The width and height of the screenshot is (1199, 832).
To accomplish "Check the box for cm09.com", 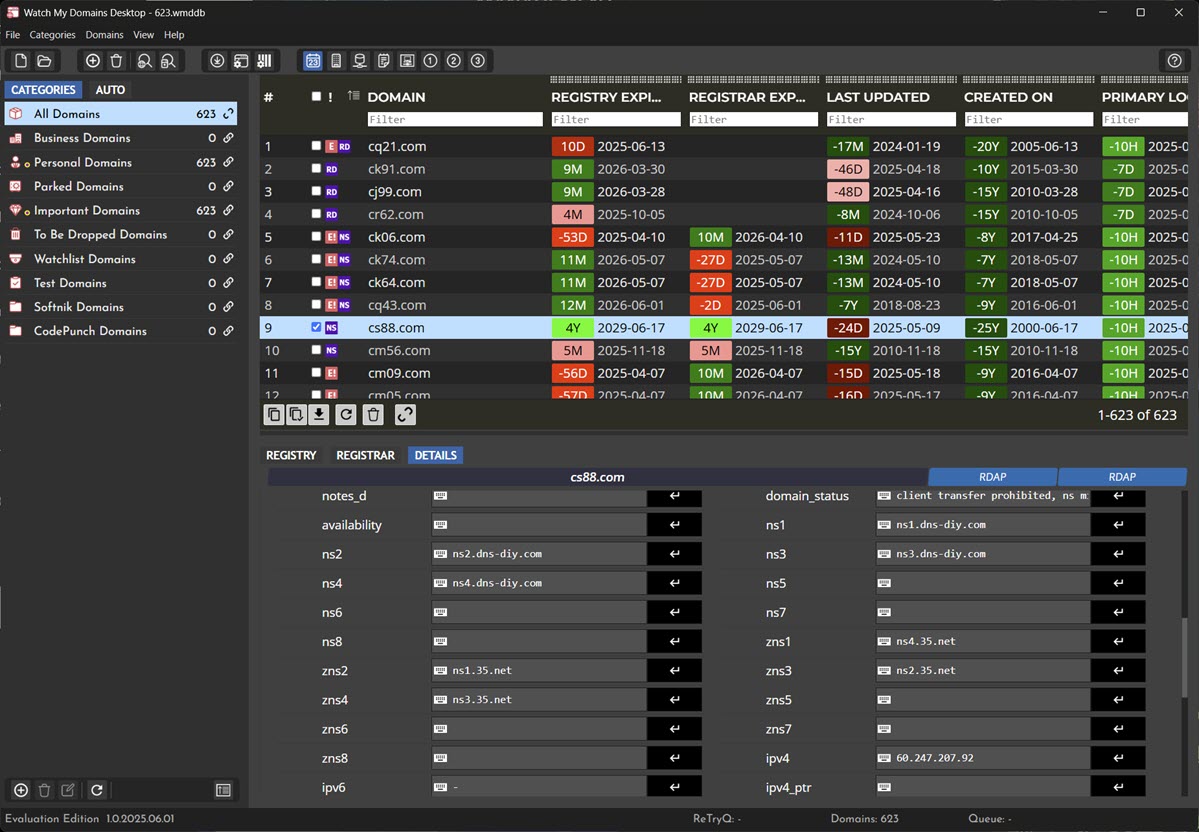I will pyautogui.click(x=317, y=372).
